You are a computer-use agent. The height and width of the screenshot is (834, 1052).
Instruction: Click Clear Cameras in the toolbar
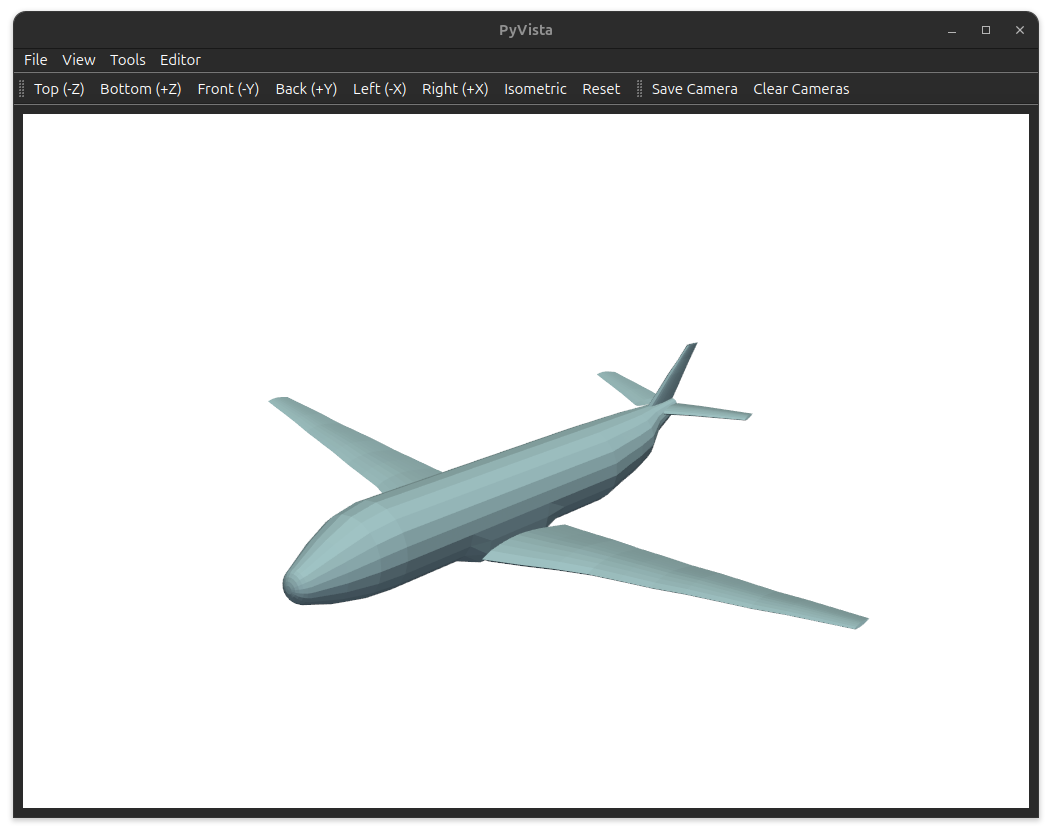tap(801, 89)
